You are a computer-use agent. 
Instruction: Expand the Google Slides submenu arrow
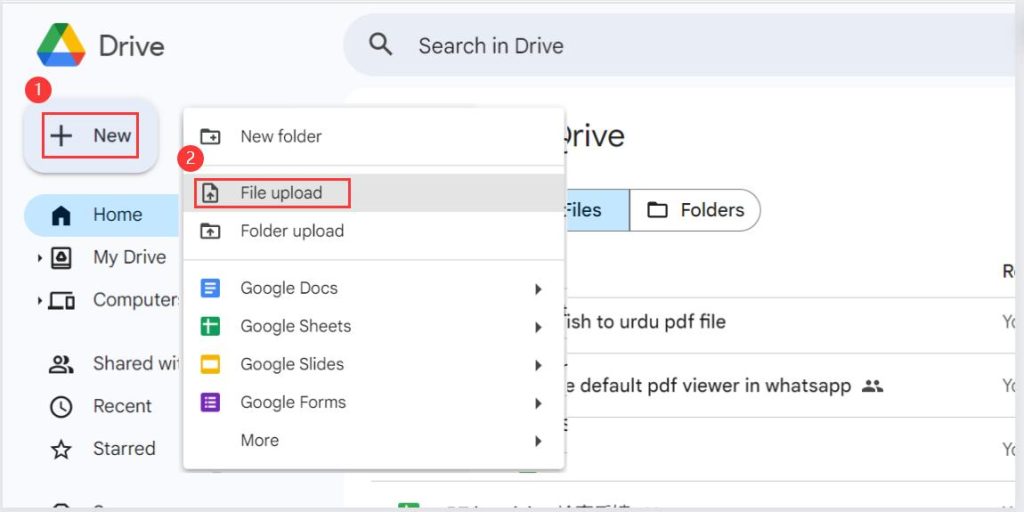(x=538, y=365)
